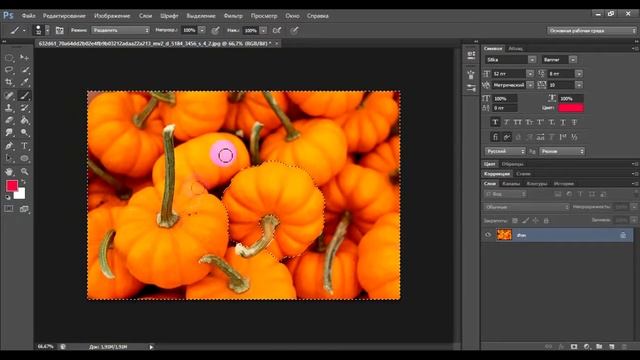The image size is (640, 360).
Task: Select the Pen tool
Action: pos(9,146)
